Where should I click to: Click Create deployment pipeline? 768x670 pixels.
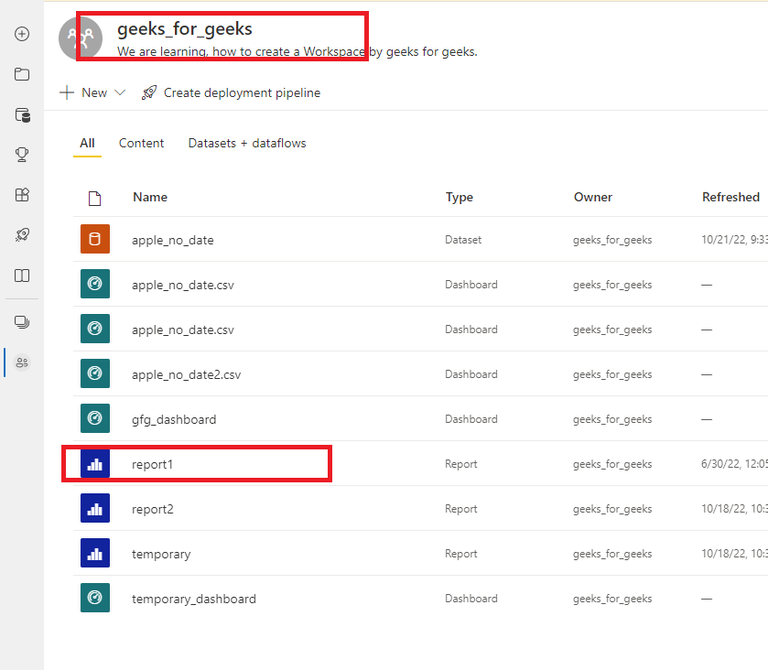click(242, 93)
